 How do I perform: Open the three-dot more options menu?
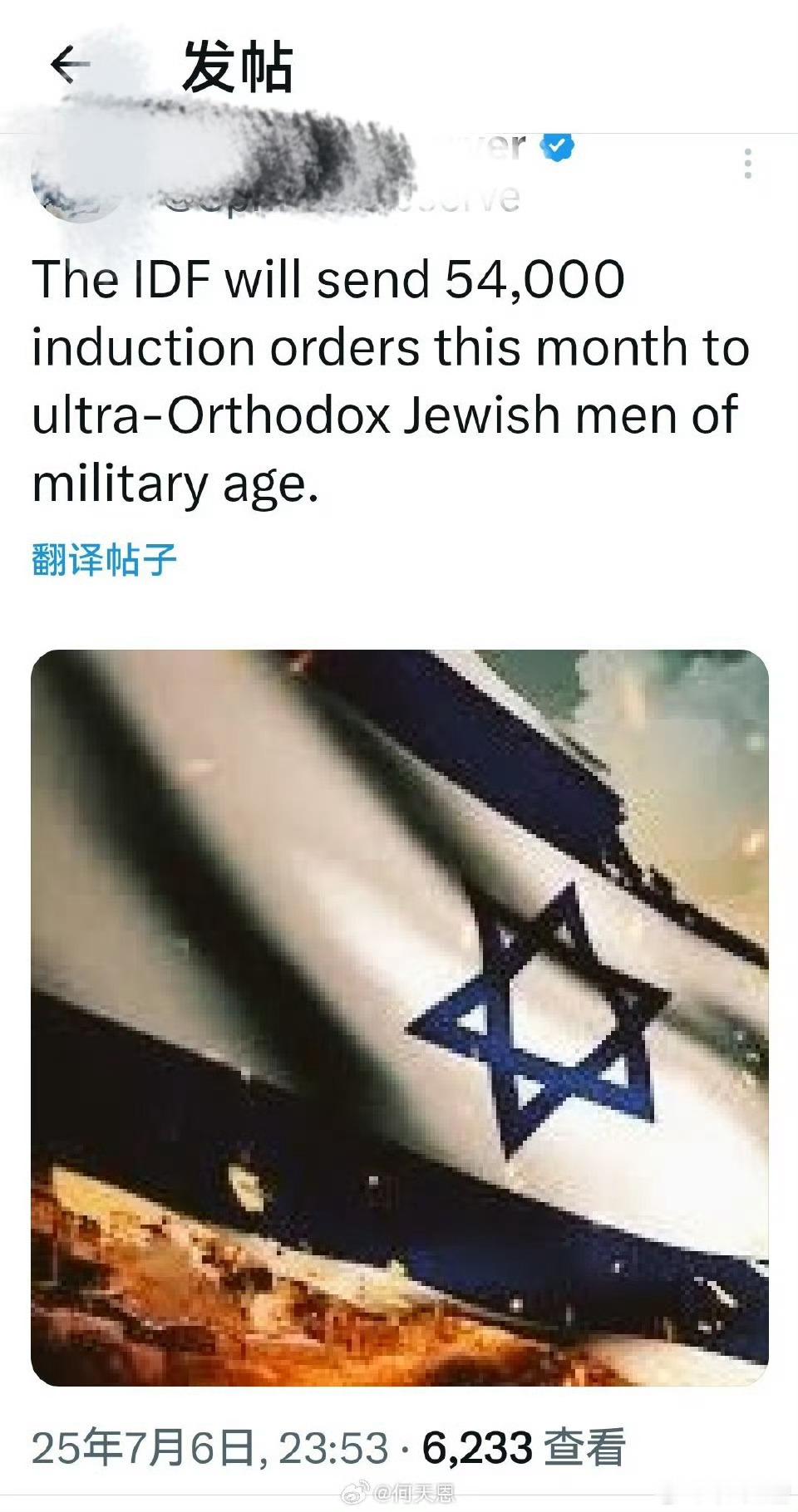(748, 164)
